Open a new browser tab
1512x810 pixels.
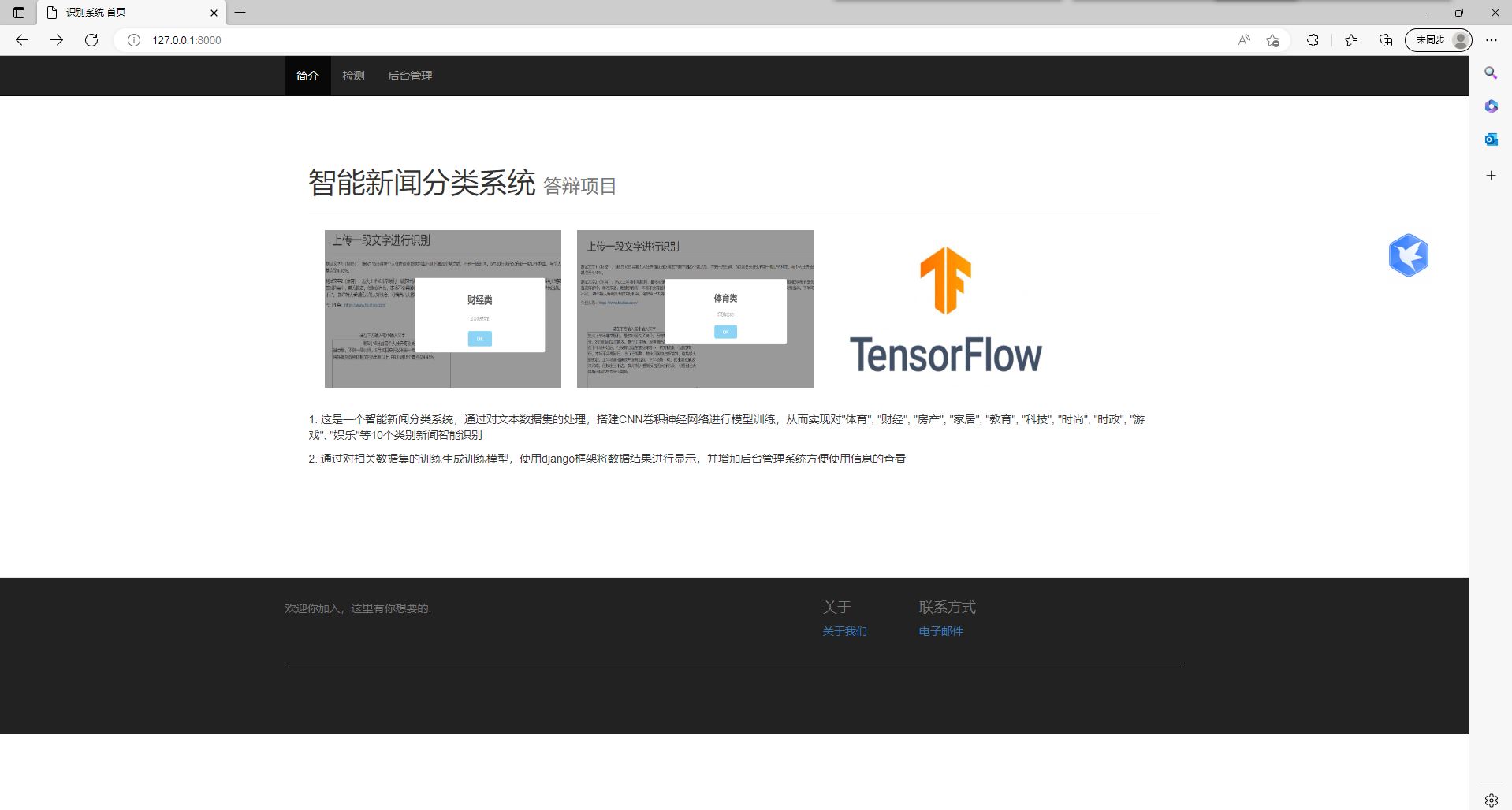[240, 13]
